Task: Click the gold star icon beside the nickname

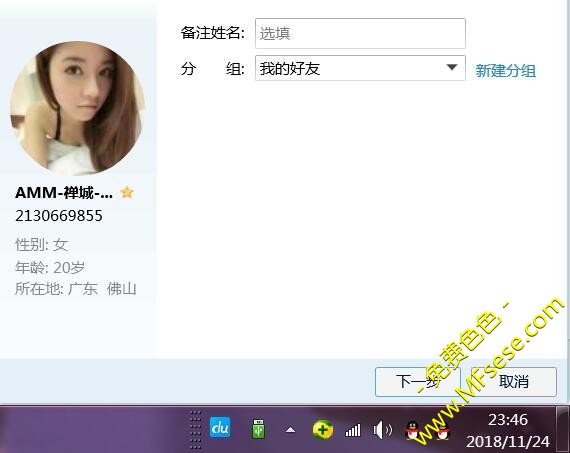Action: point(127,192)
